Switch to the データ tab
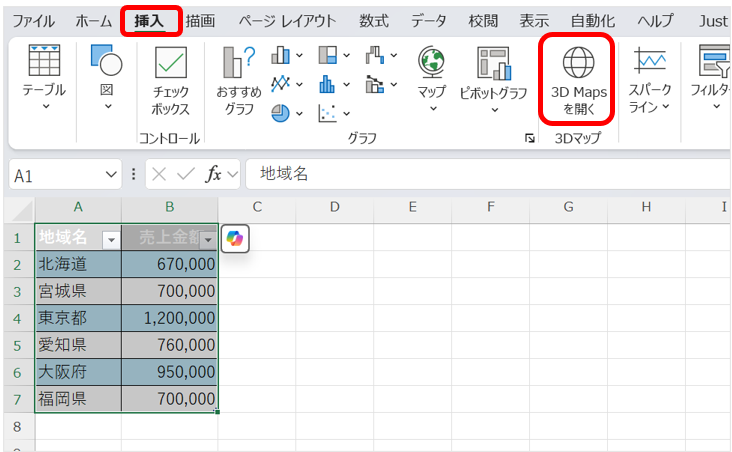732x452 pixels. tap(429, 21)
